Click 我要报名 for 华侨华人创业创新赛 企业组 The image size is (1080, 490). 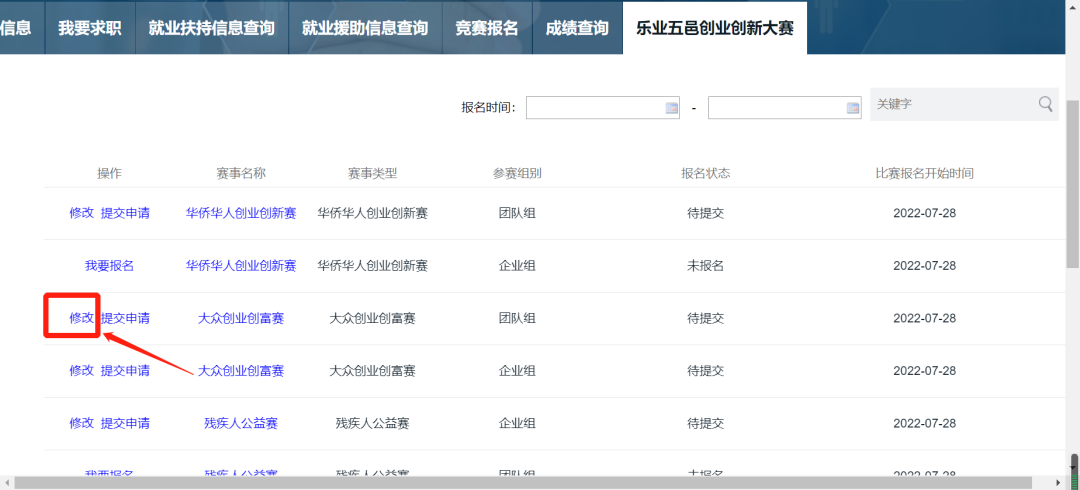click(109, 266)
